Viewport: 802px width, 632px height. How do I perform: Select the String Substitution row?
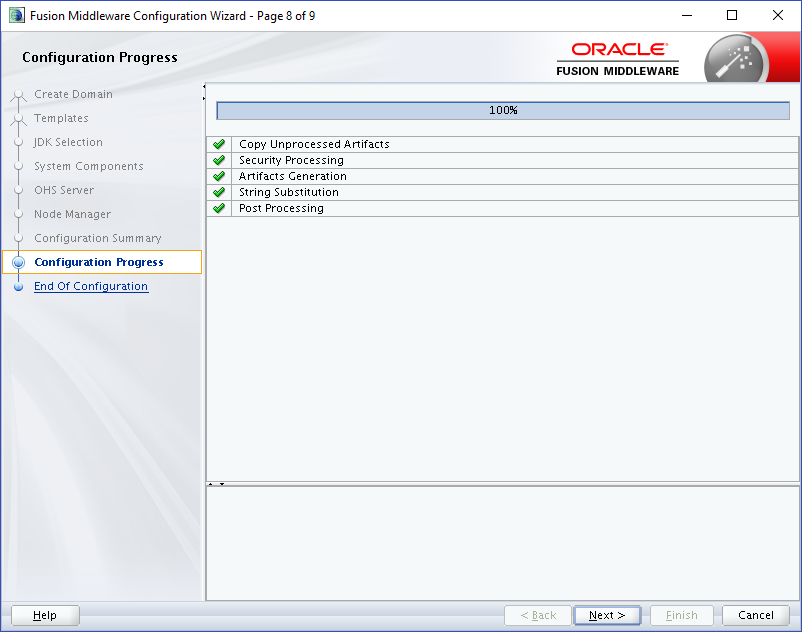[x=503, y=192]
